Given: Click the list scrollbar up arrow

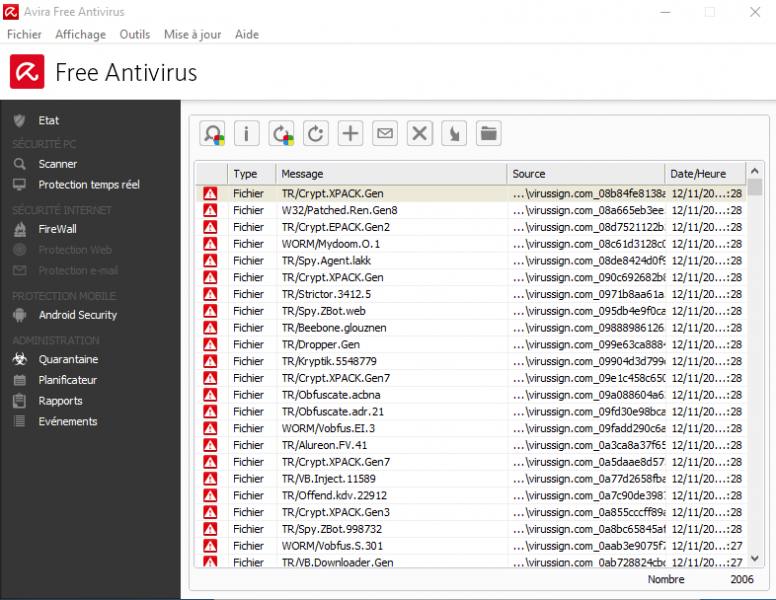Looking at the screenshot, I should (755, 171).
